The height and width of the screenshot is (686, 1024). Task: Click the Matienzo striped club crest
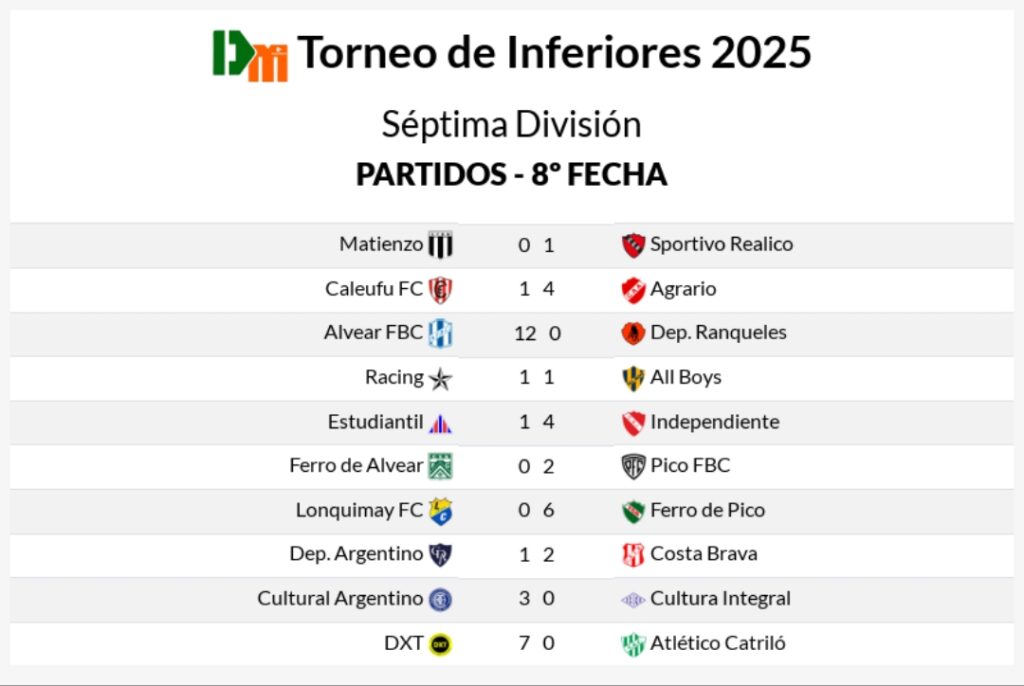pyautogui.click(x=440, y=245)
